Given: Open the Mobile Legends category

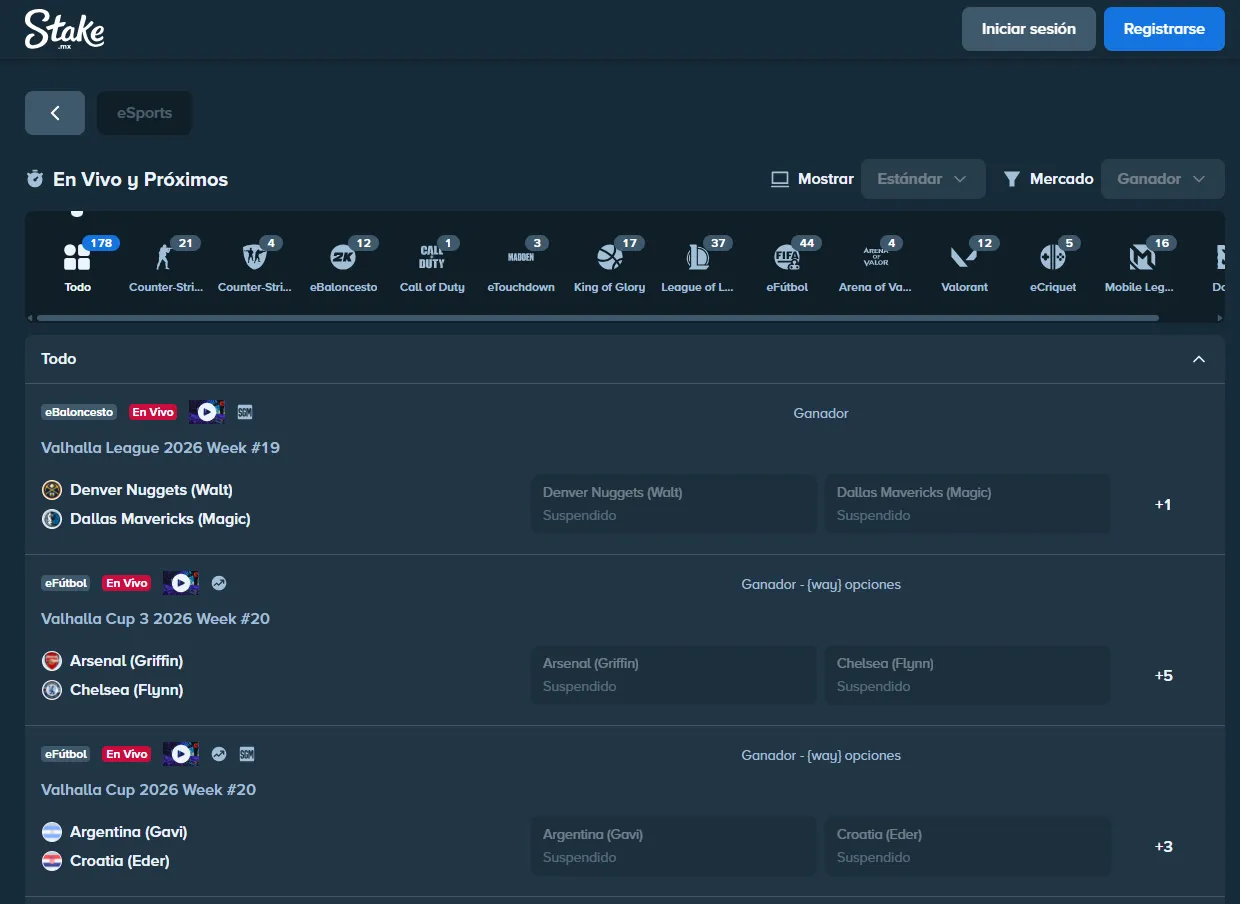Looking at the screenshot, I should click(1139, 266).
